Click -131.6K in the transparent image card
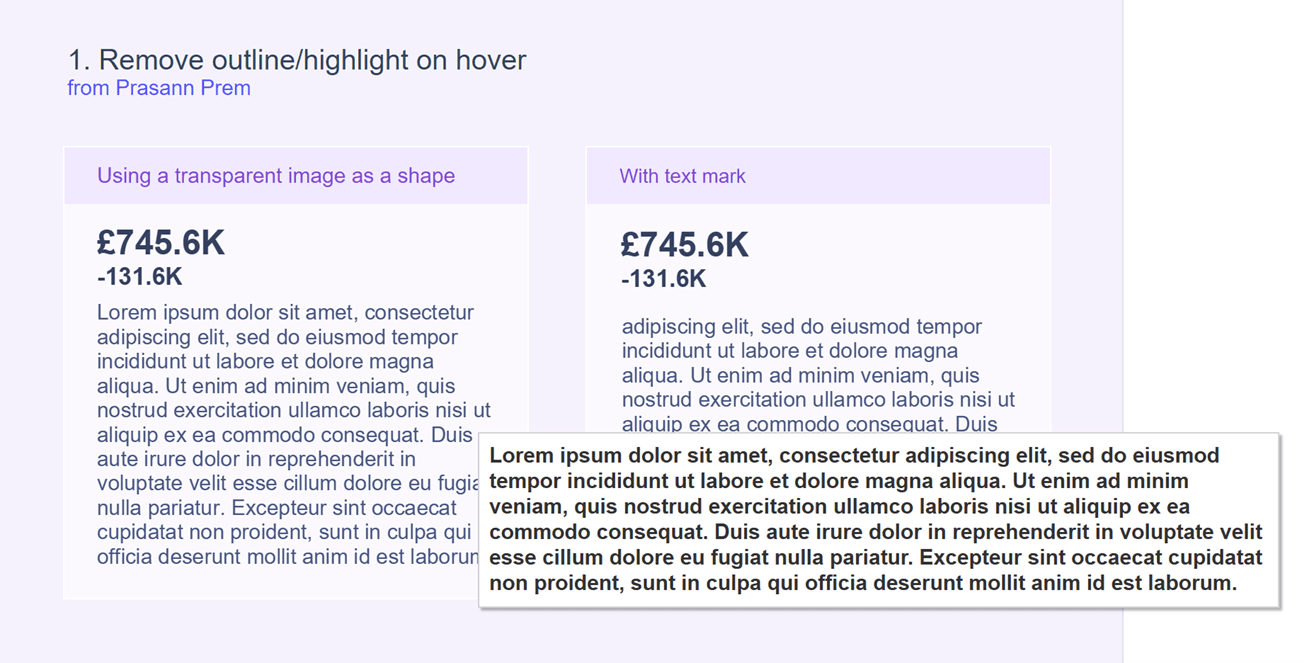The image size is (1304, 663). 140,277
